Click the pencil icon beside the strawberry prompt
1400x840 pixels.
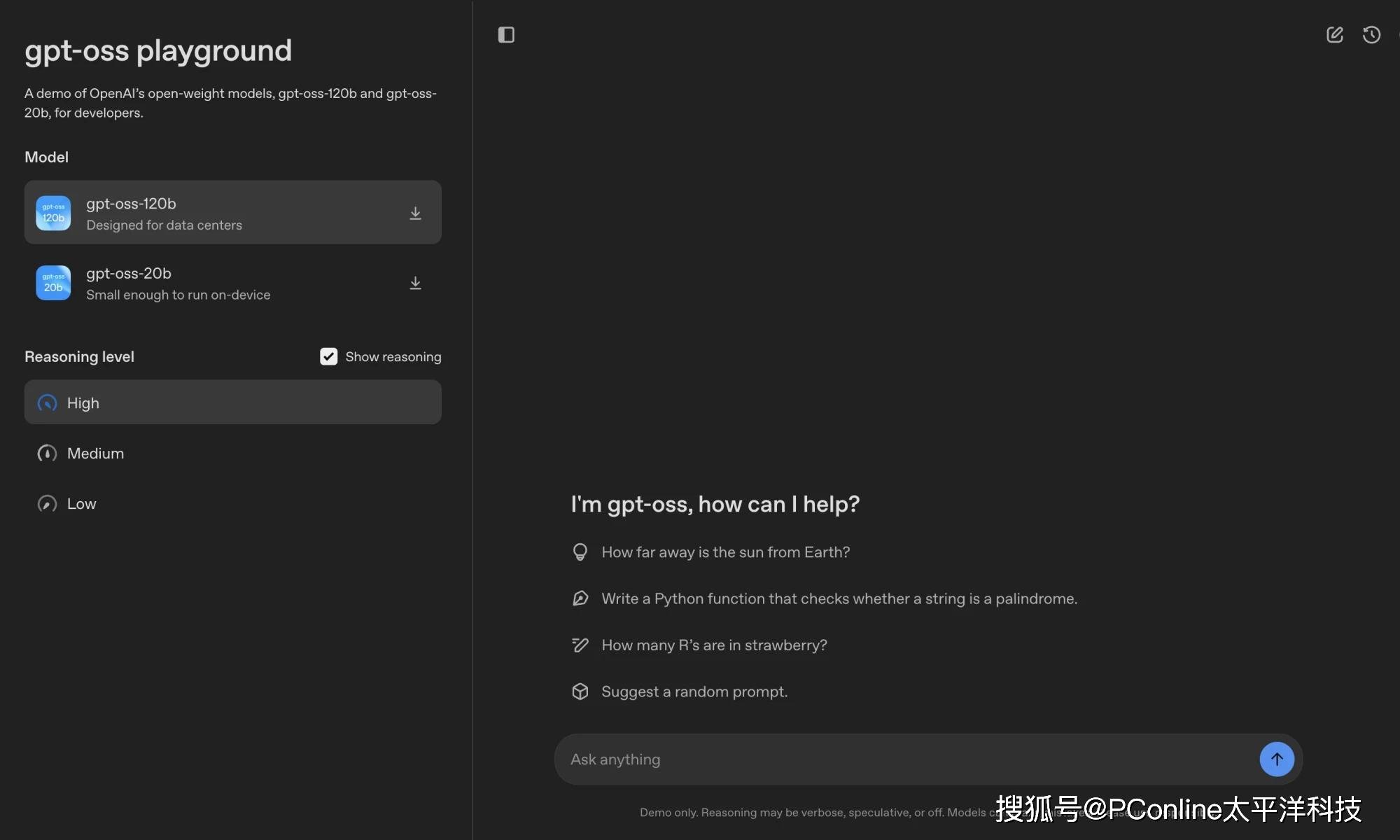(580, 645)
